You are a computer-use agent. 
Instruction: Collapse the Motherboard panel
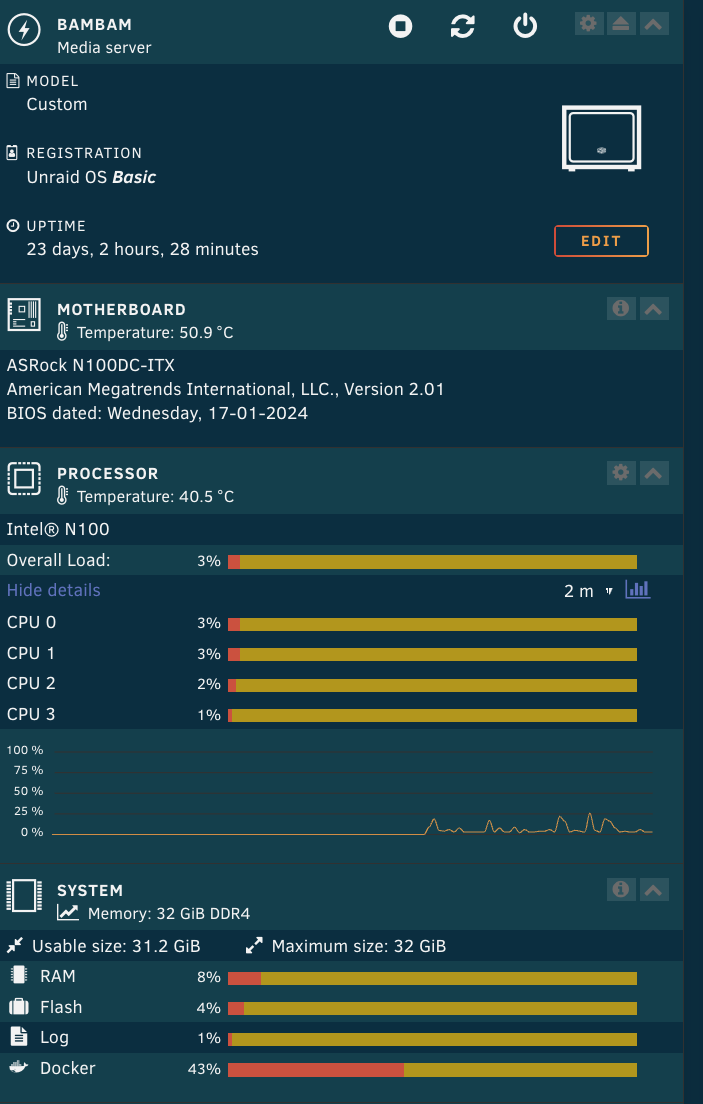click(654, 309)
